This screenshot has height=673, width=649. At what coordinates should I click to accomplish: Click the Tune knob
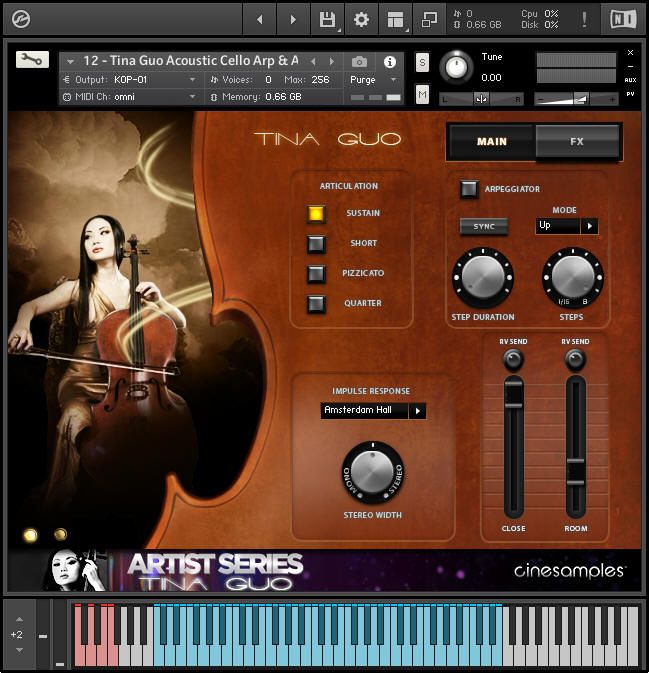point(456,67)
